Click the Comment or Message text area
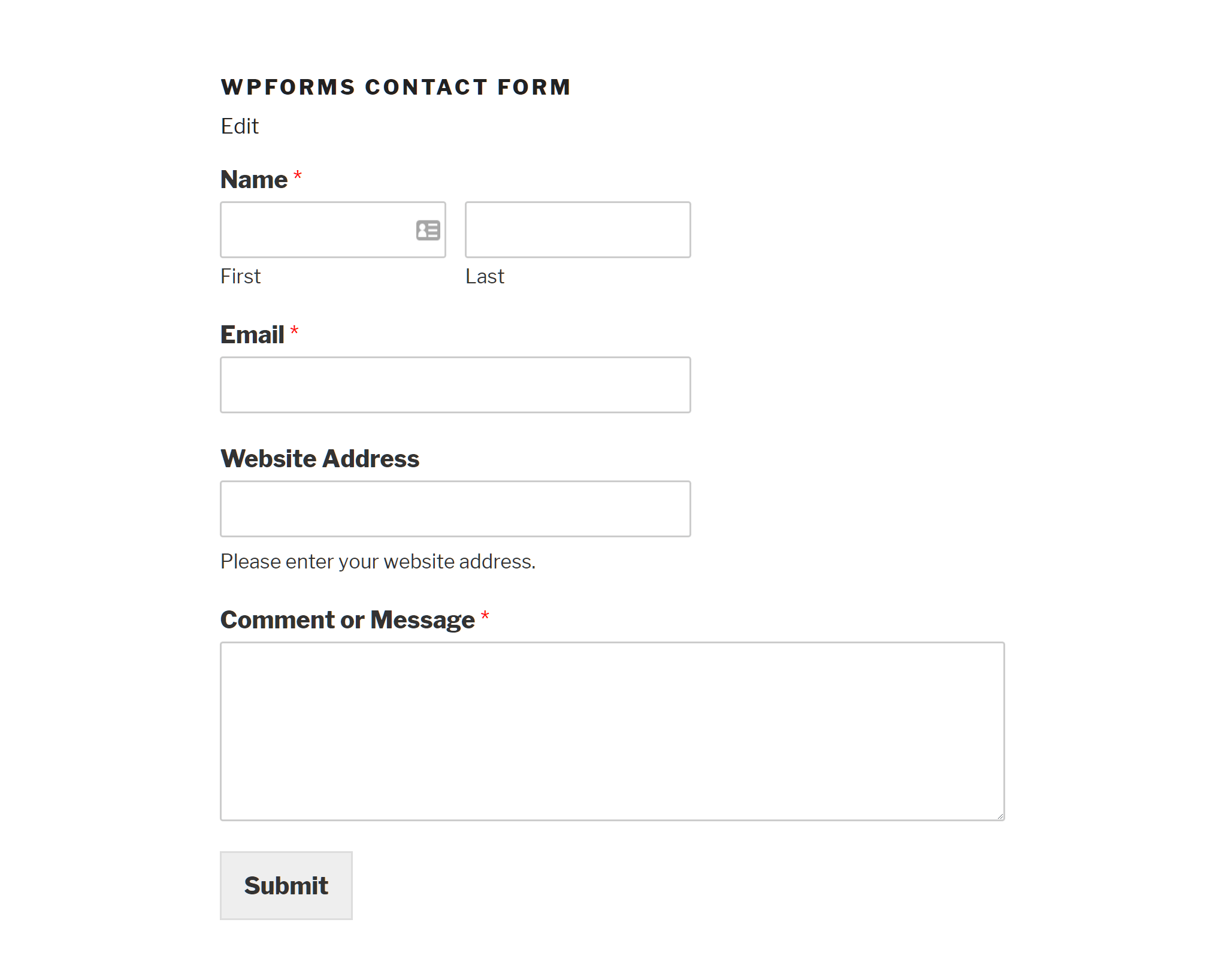1222x980 pixels. pos(612,730)
